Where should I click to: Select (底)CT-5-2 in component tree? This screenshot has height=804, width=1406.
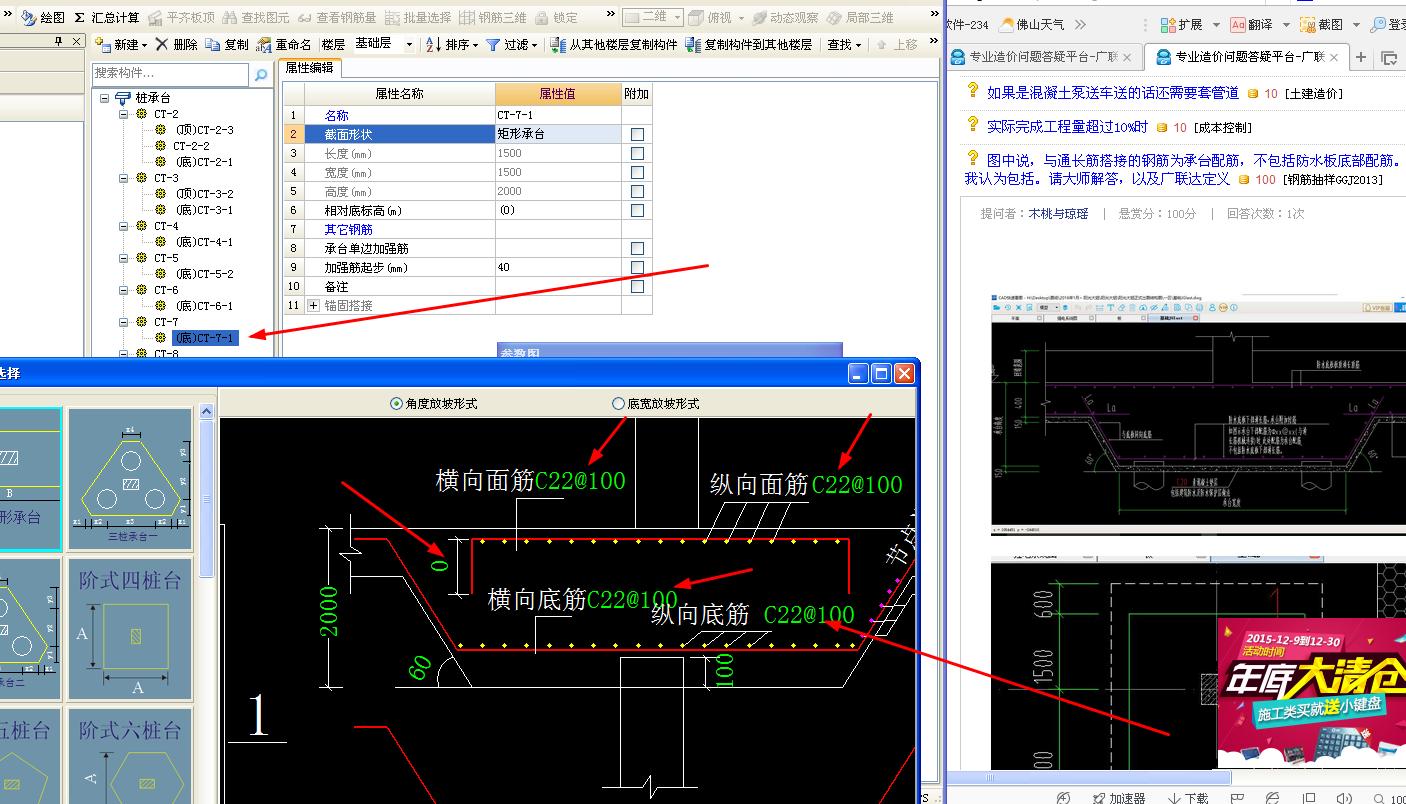204,274
